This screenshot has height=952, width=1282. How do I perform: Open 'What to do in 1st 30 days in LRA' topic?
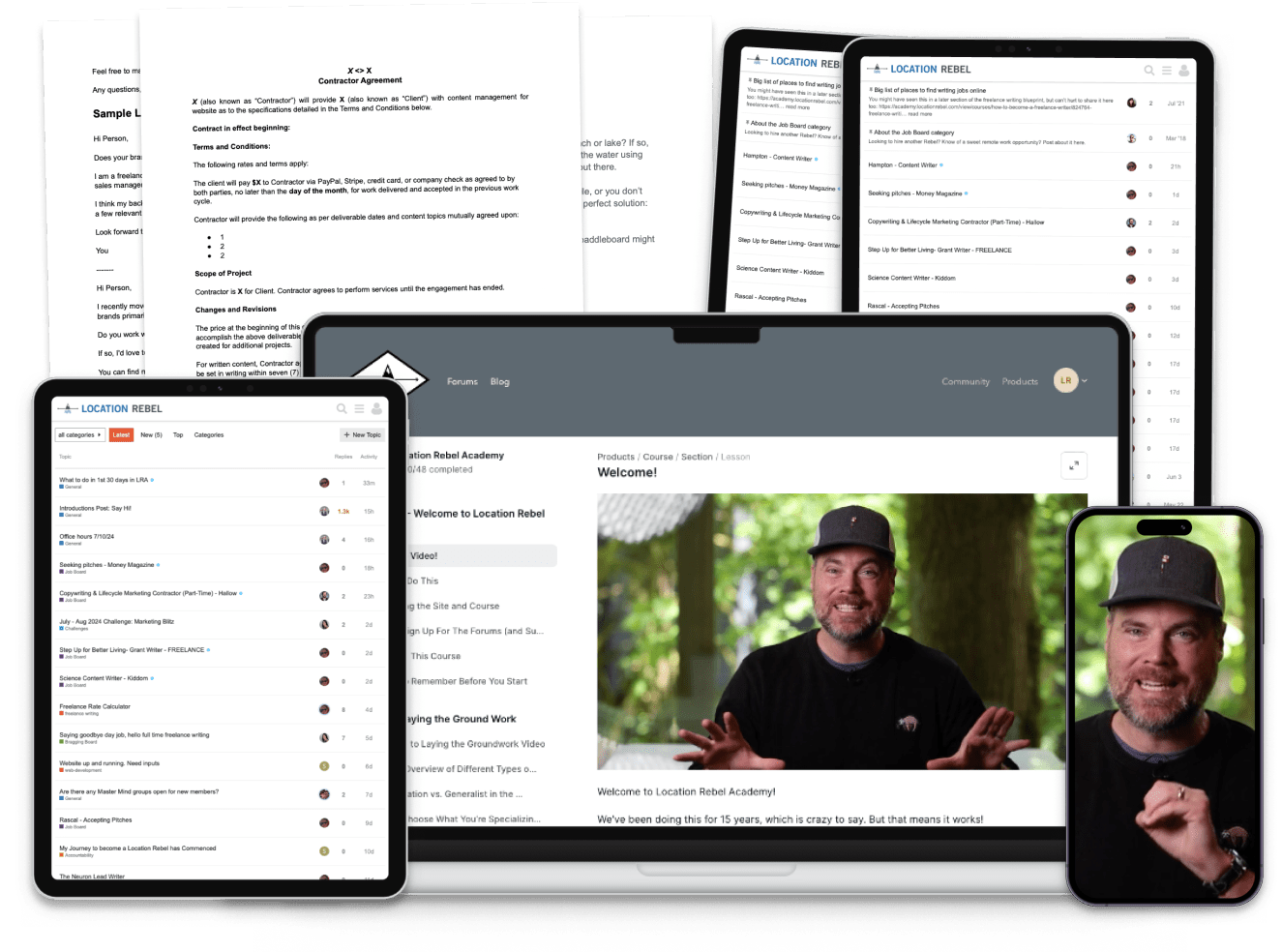[x=104, y=480]
